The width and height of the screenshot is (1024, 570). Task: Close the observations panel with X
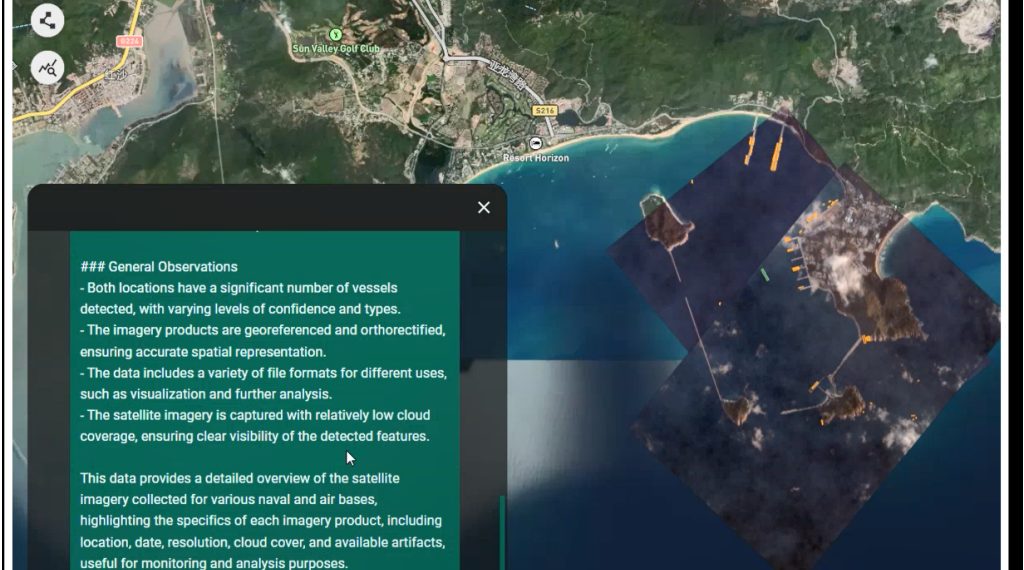pyautogui.click(x=484, y=207)
